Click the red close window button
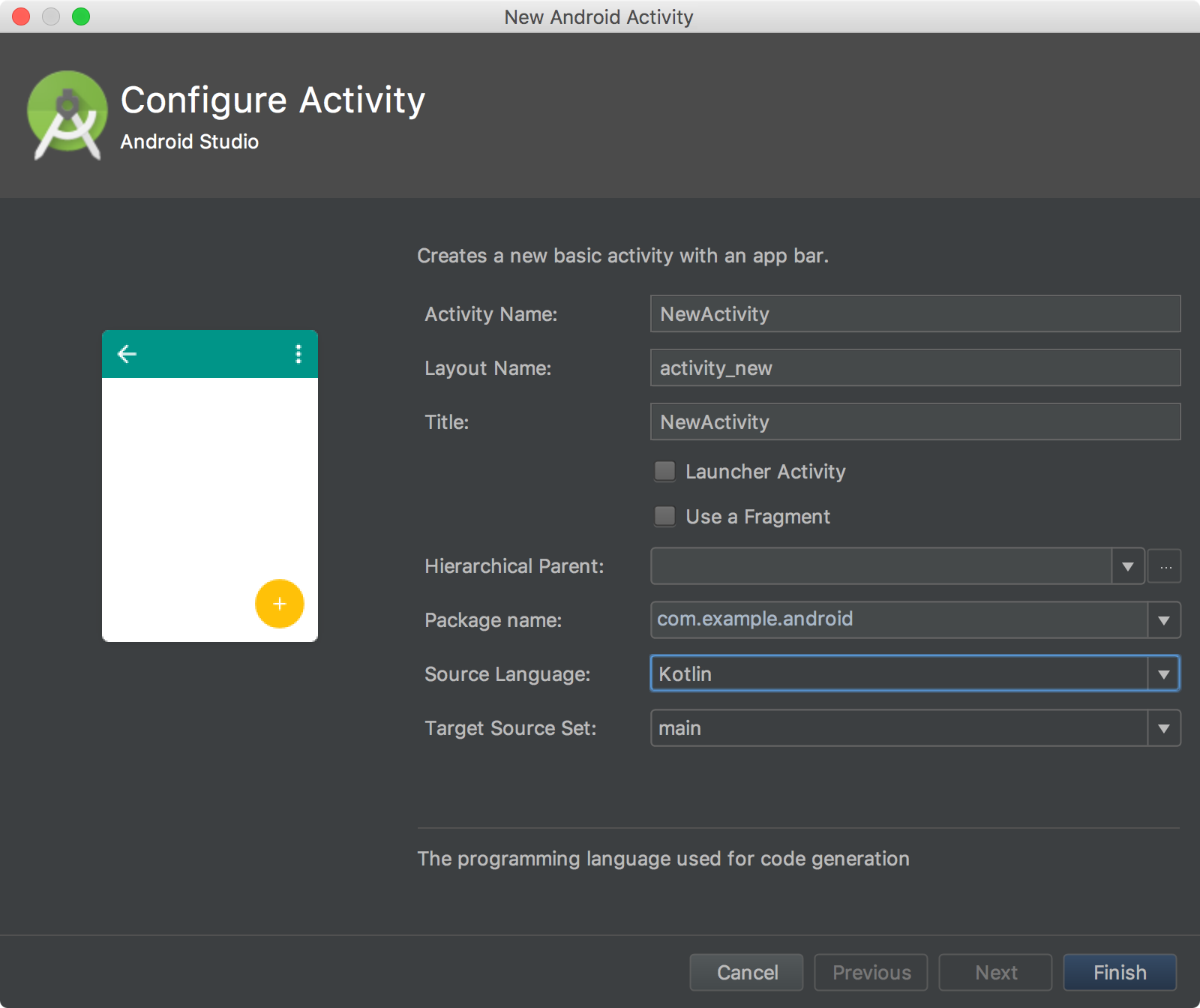The image size is (1200, 1008). pyautogui.click(x=21, y=16)
